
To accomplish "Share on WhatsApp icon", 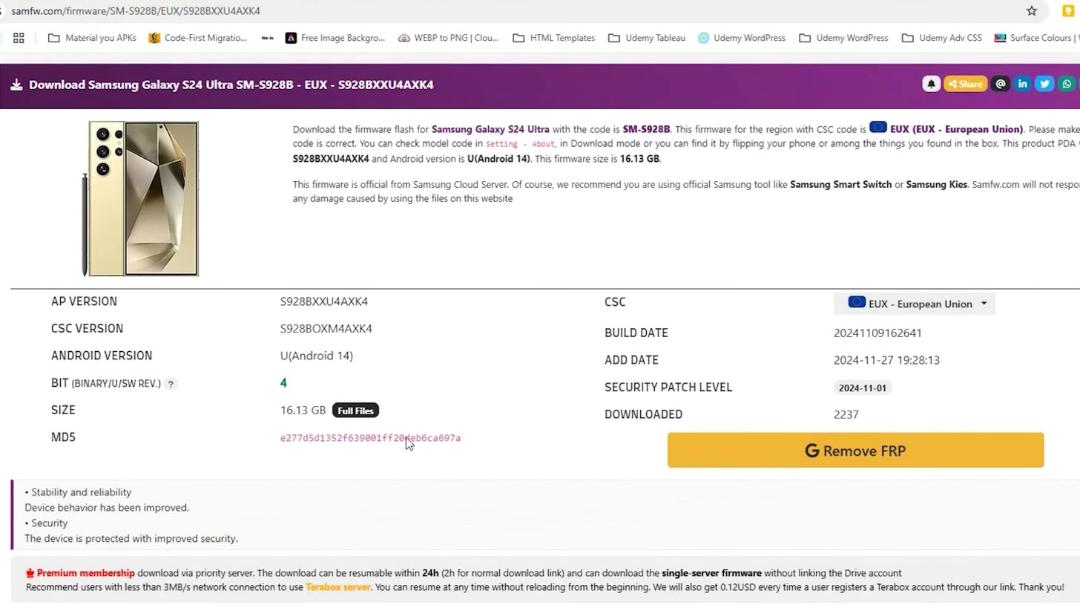I will [1066, 84].
